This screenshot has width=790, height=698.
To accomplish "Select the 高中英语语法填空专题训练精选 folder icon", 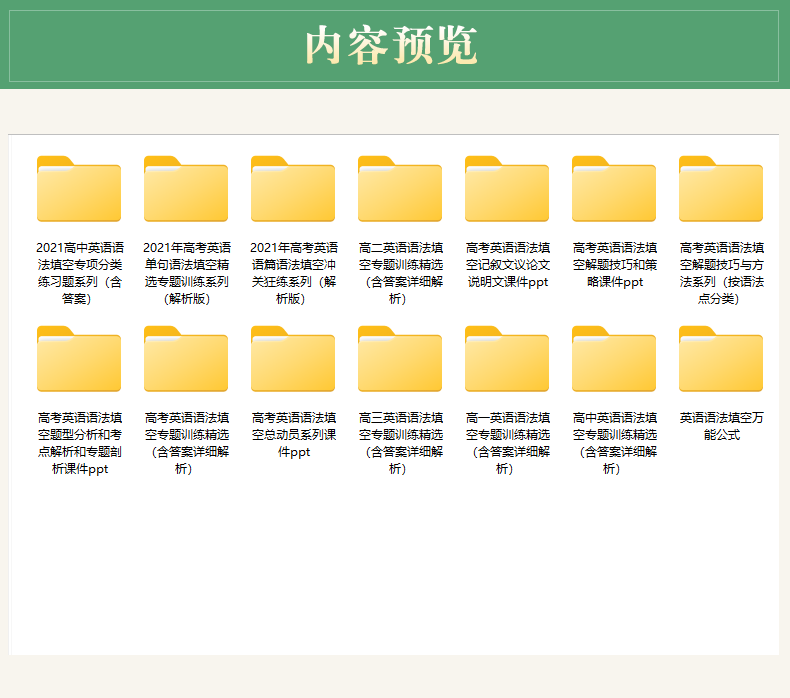I will pyautogui.click(x=614, y=358).
